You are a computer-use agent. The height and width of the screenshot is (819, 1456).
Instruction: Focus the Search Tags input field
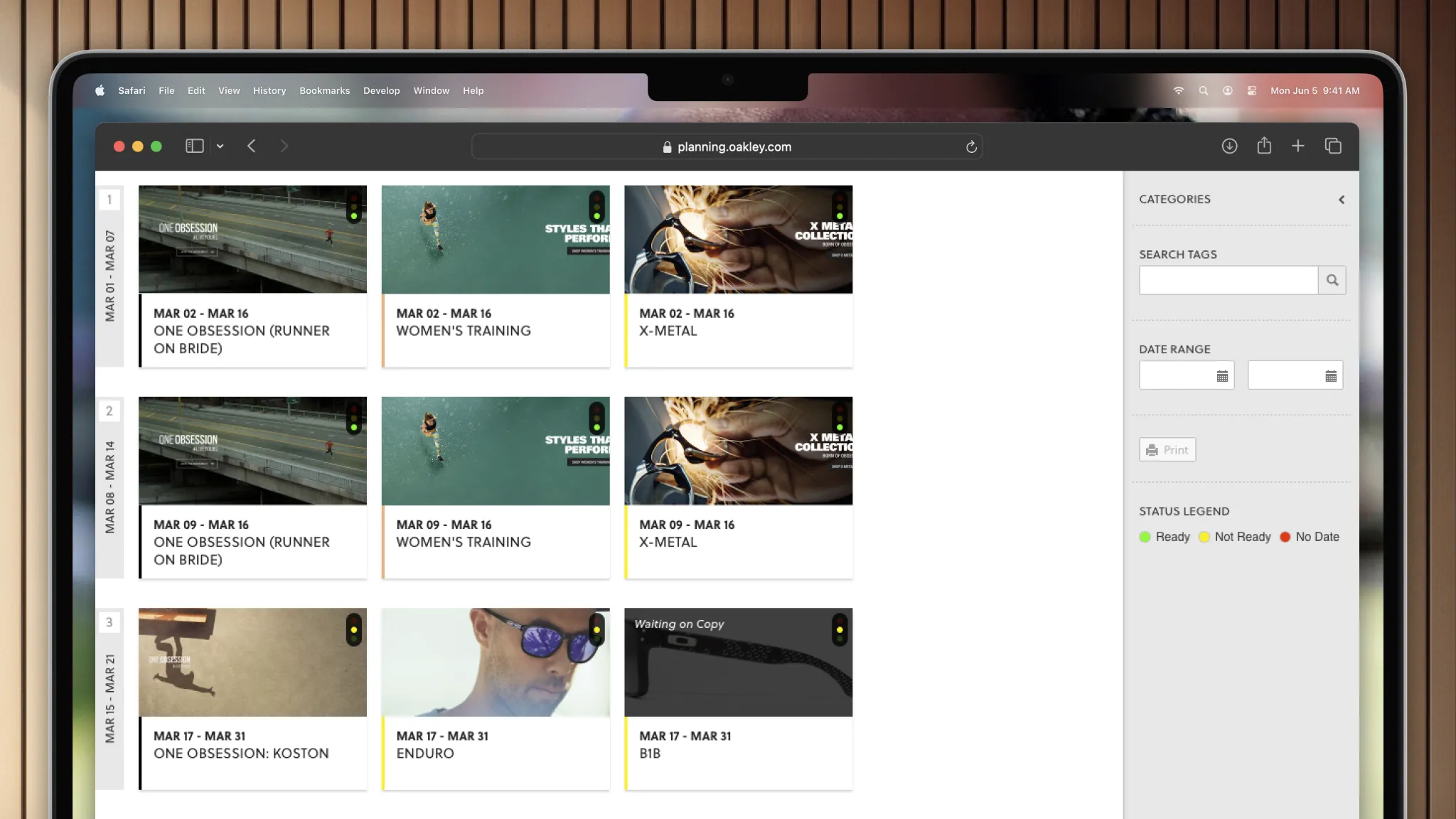click(x=1228, y=280)
